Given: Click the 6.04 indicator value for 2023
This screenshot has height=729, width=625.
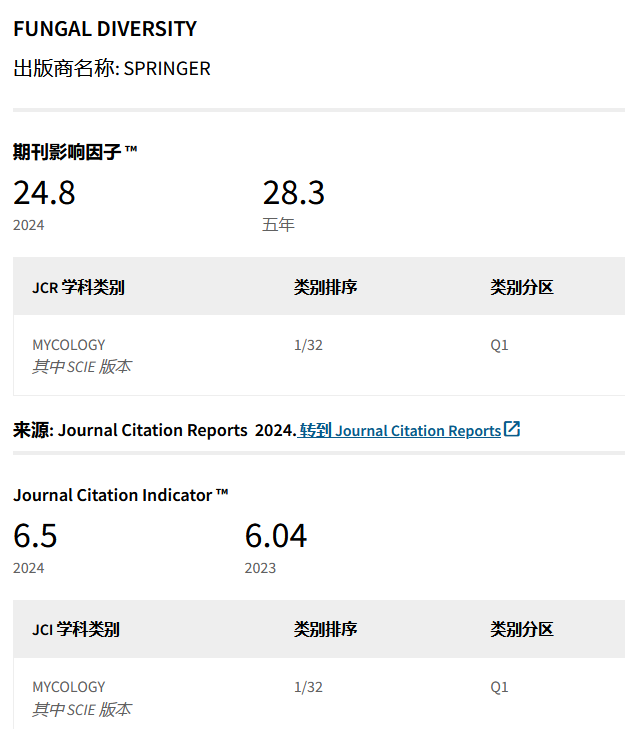Looking at the screenshot, I should (x=275, y=536).
